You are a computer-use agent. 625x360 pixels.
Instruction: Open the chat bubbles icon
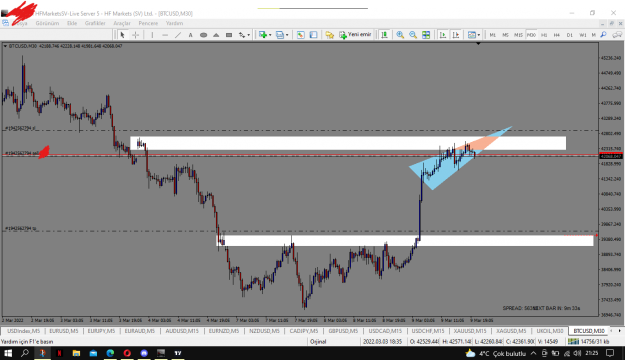(x=617, y=35)
